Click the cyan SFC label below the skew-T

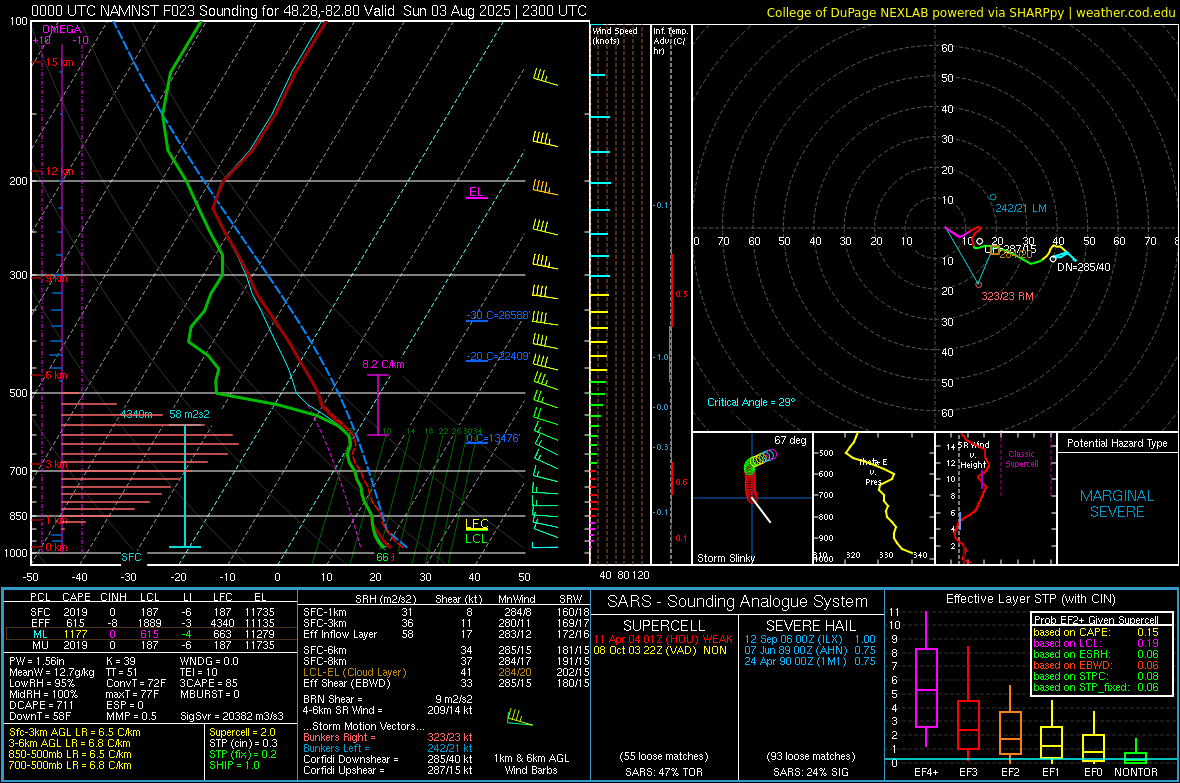coord(131,557)
